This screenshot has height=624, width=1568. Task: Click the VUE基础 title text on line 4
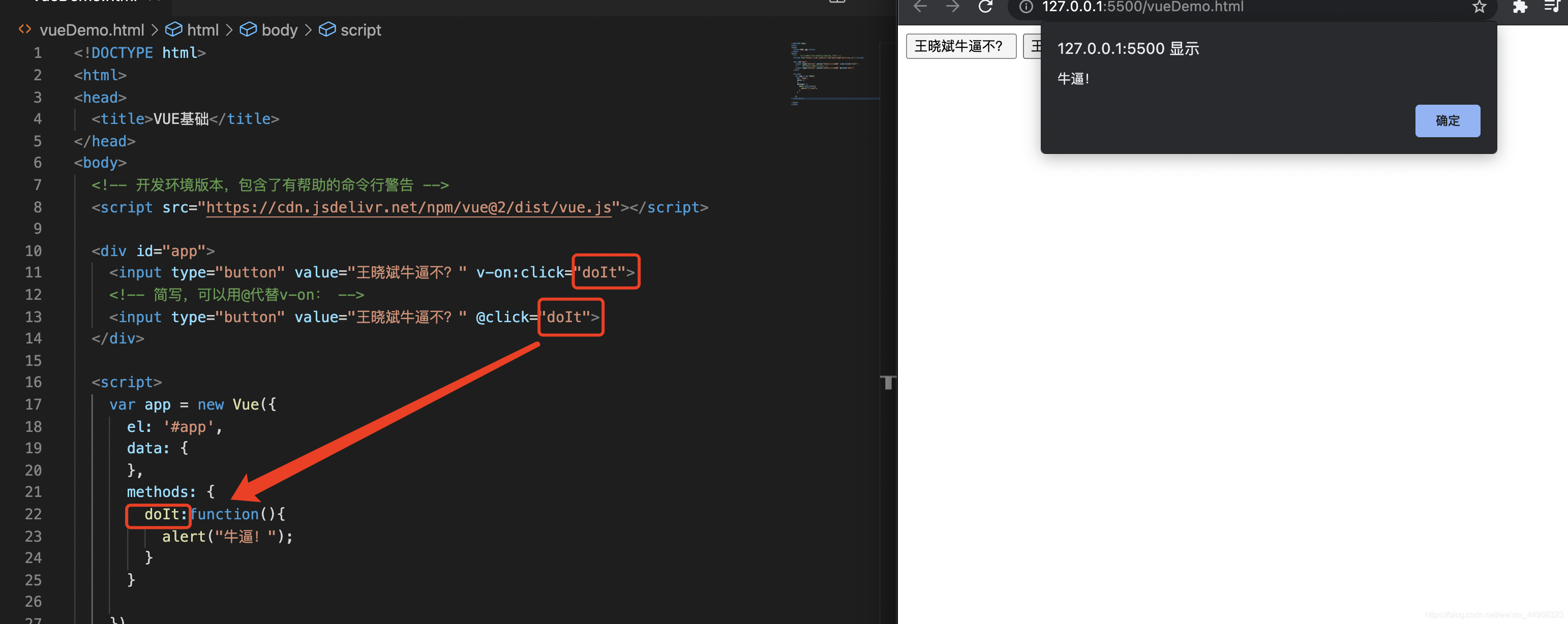pyautogui.click(x=182, y=119)
